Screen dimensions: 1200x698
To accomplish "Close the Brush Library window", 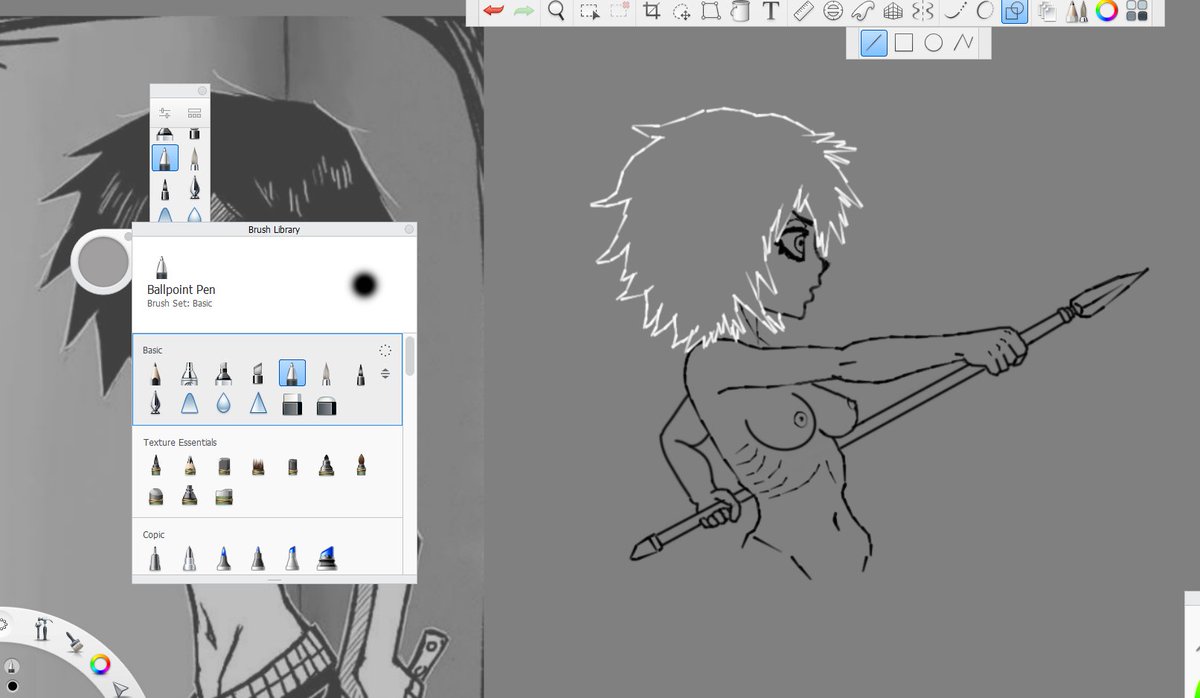I will pos(409,229).
